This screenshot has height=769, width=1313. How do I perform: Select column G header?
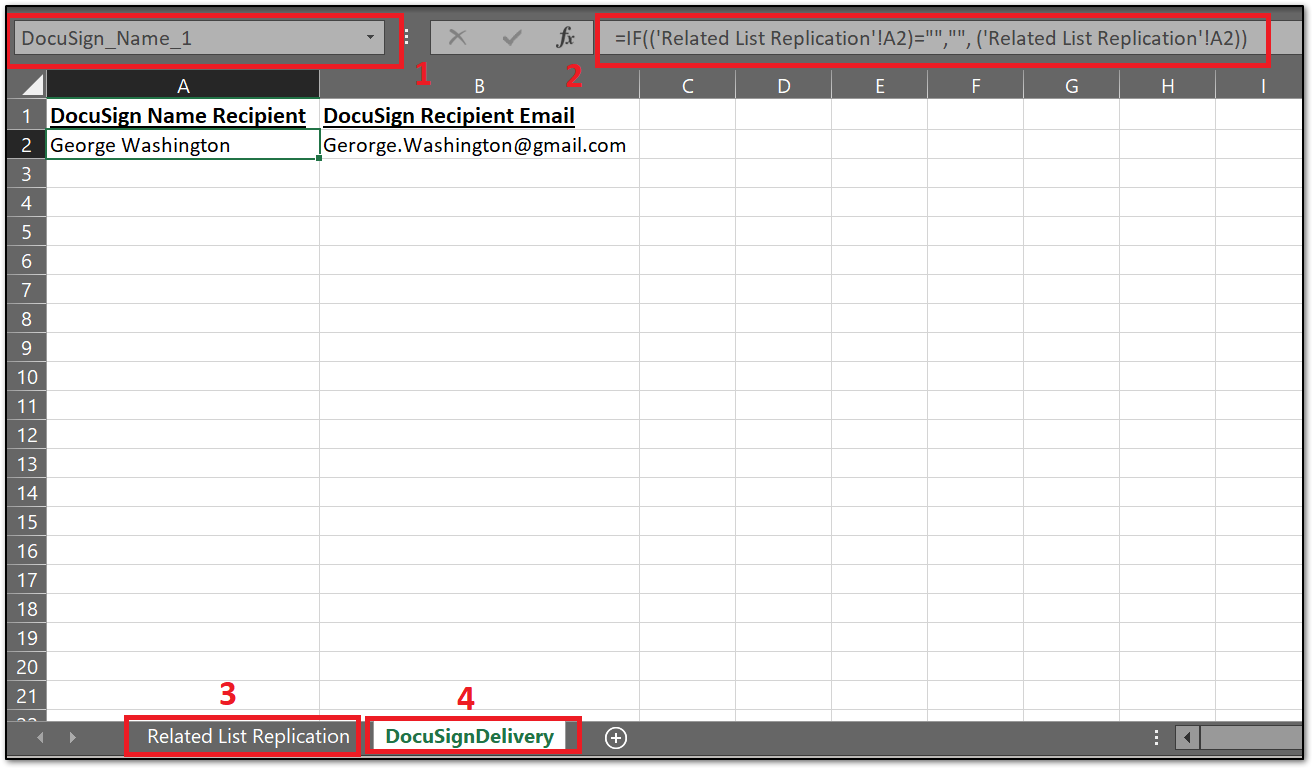click(1071, 86)
